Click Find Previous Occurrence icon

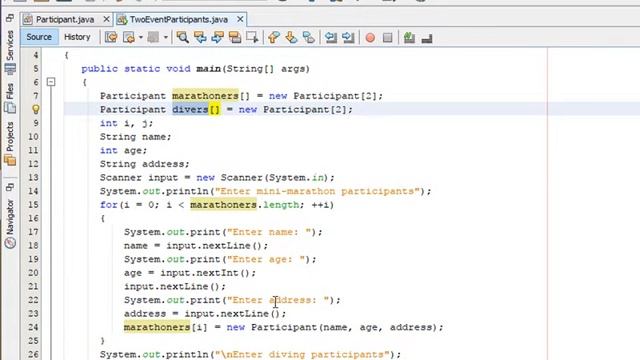click(x=200, y=38)
